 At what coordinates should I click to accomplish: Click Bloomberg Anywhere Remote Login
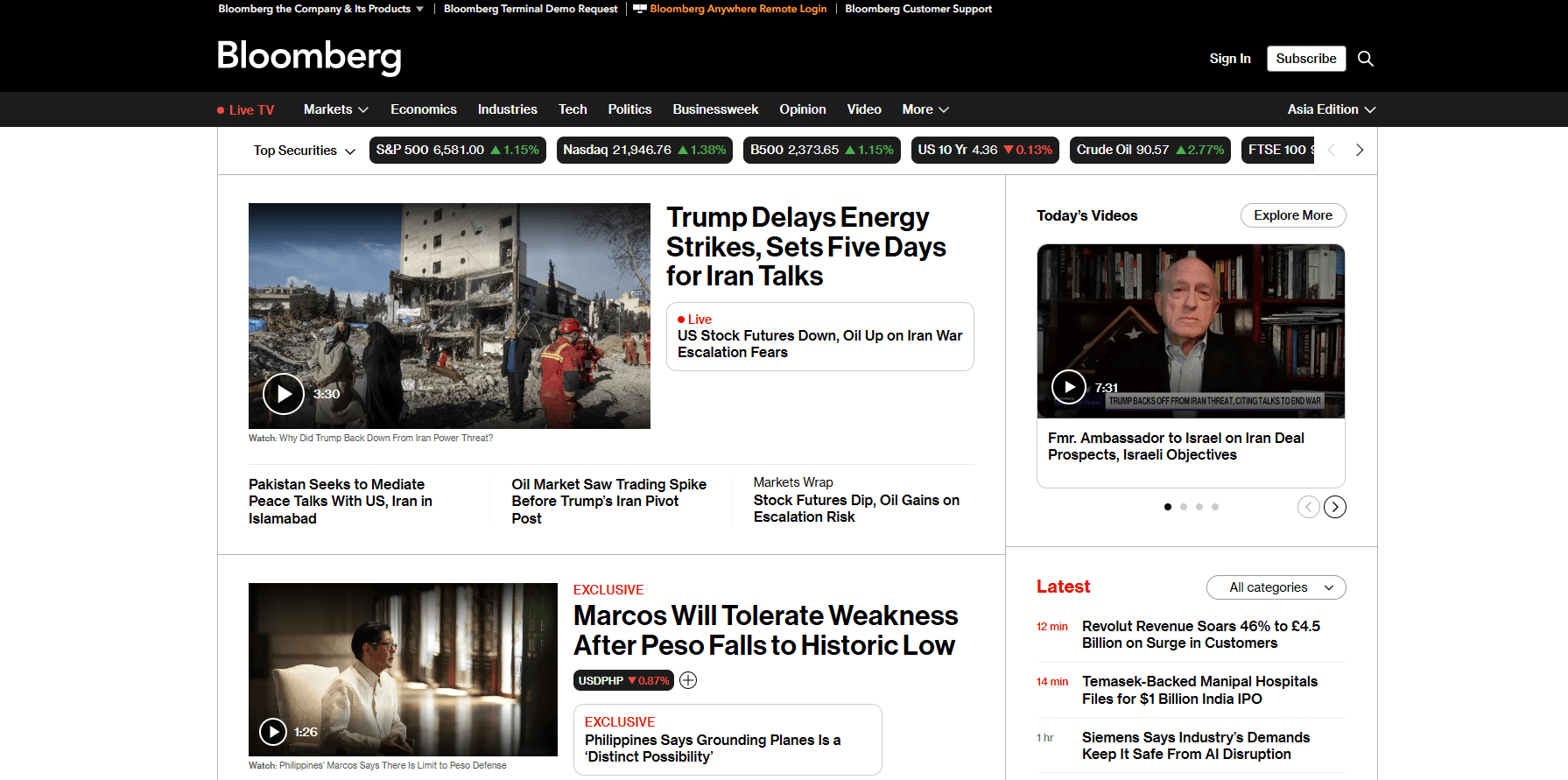[x=730, y=9]
